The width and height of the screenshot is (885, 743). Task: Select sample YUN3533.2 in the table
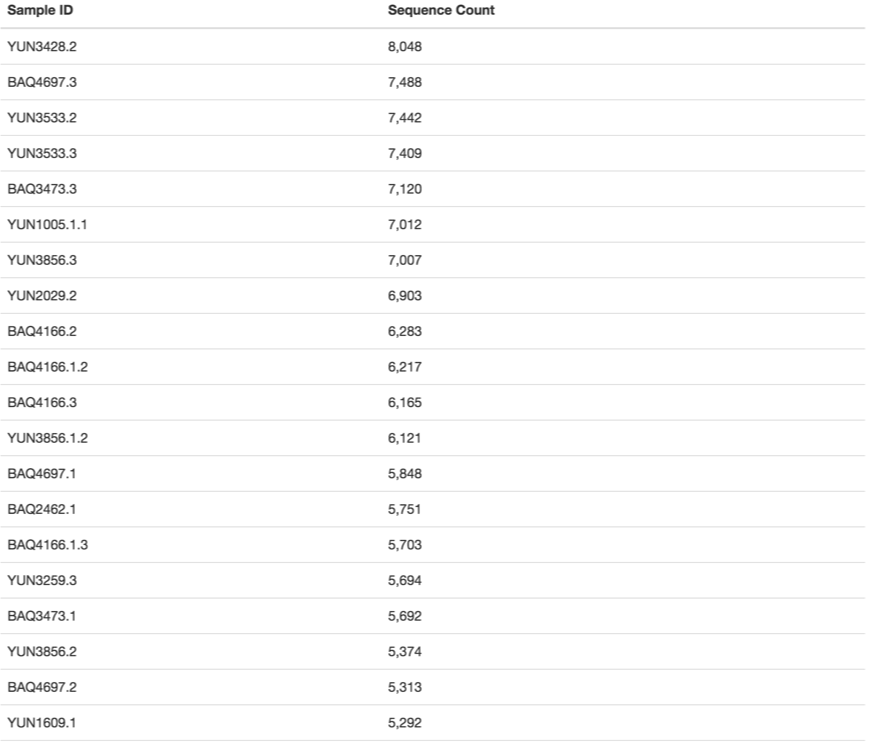coord(42,118)
